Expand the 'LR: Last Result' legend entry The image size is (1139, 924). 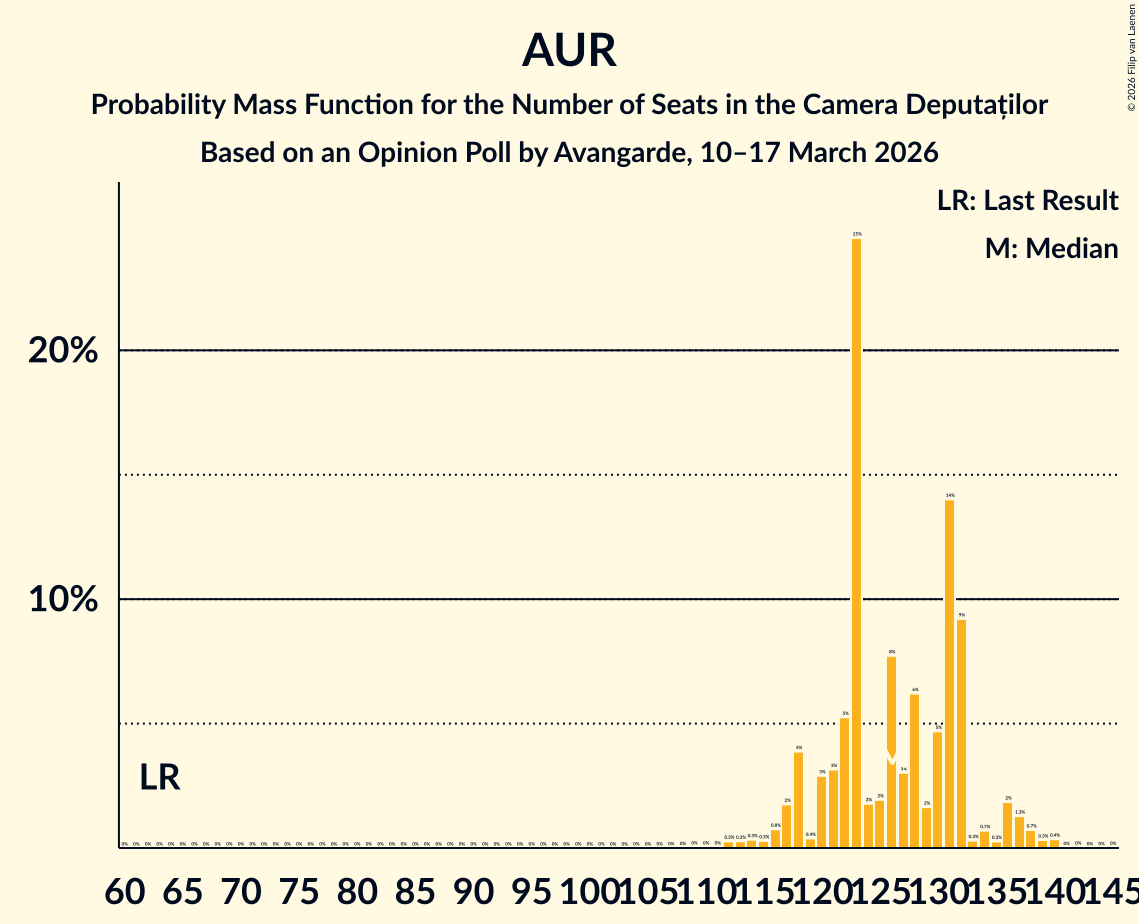(1028, 200)
